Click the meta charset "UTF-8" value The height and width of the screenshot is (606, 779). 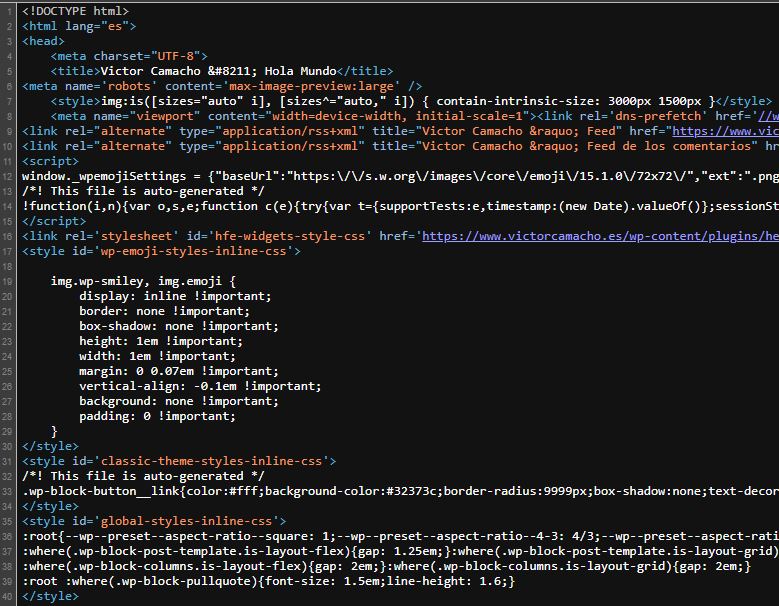(175, 56)
